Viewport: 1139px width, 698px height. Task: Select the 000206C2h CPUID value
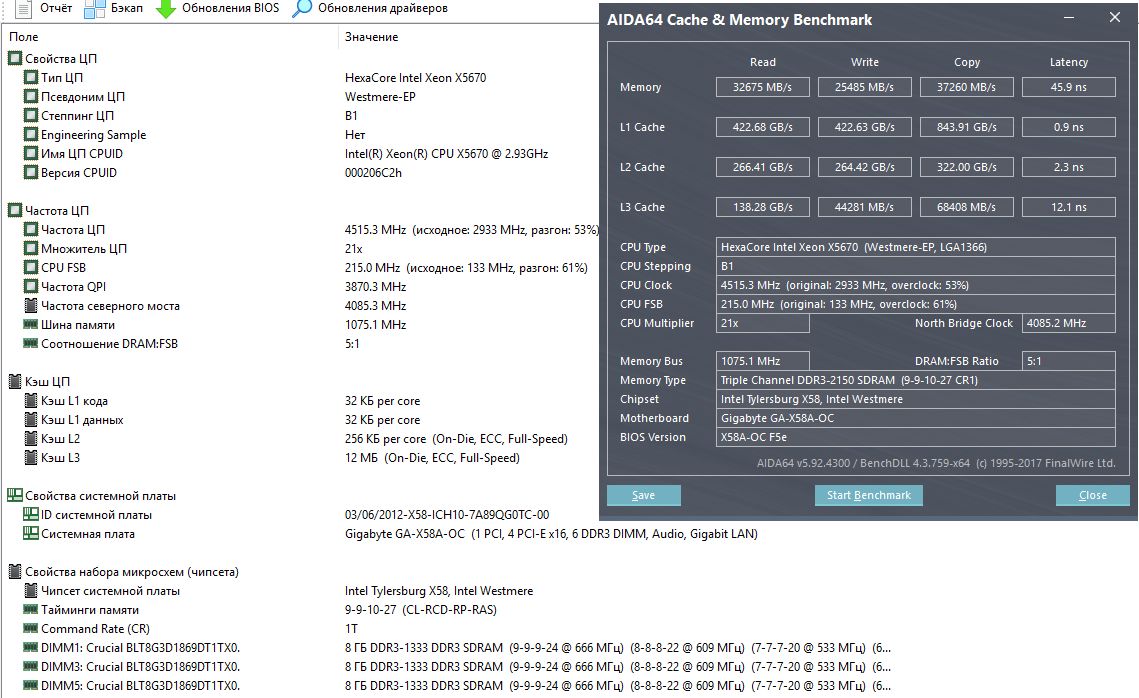coord(373,173)
